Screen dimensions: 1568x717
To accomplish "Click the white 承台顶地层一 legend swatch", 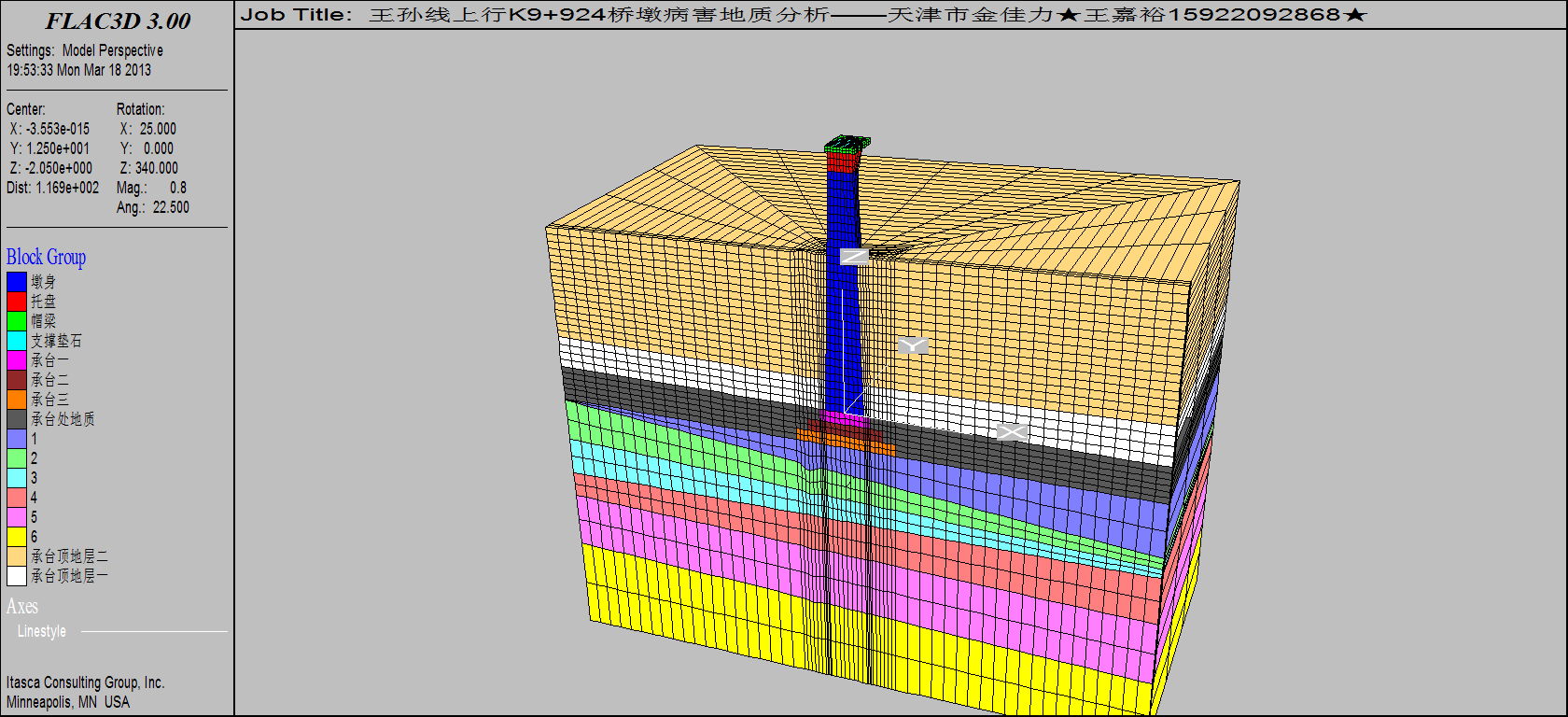I will [x=17, y=576].
